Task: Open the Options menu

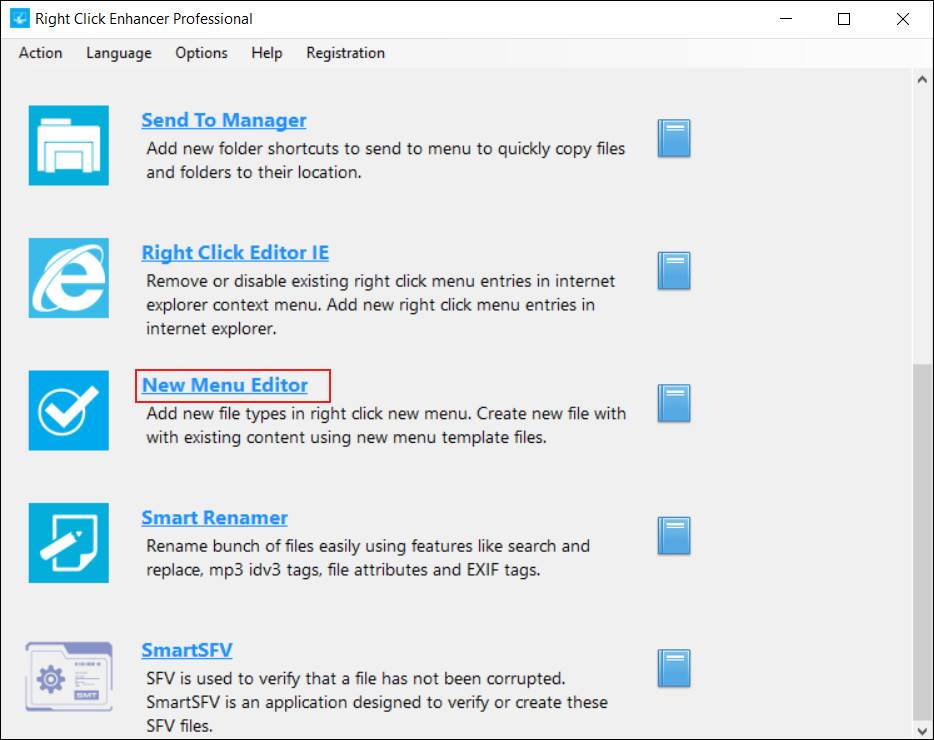Action: point(200,53)
